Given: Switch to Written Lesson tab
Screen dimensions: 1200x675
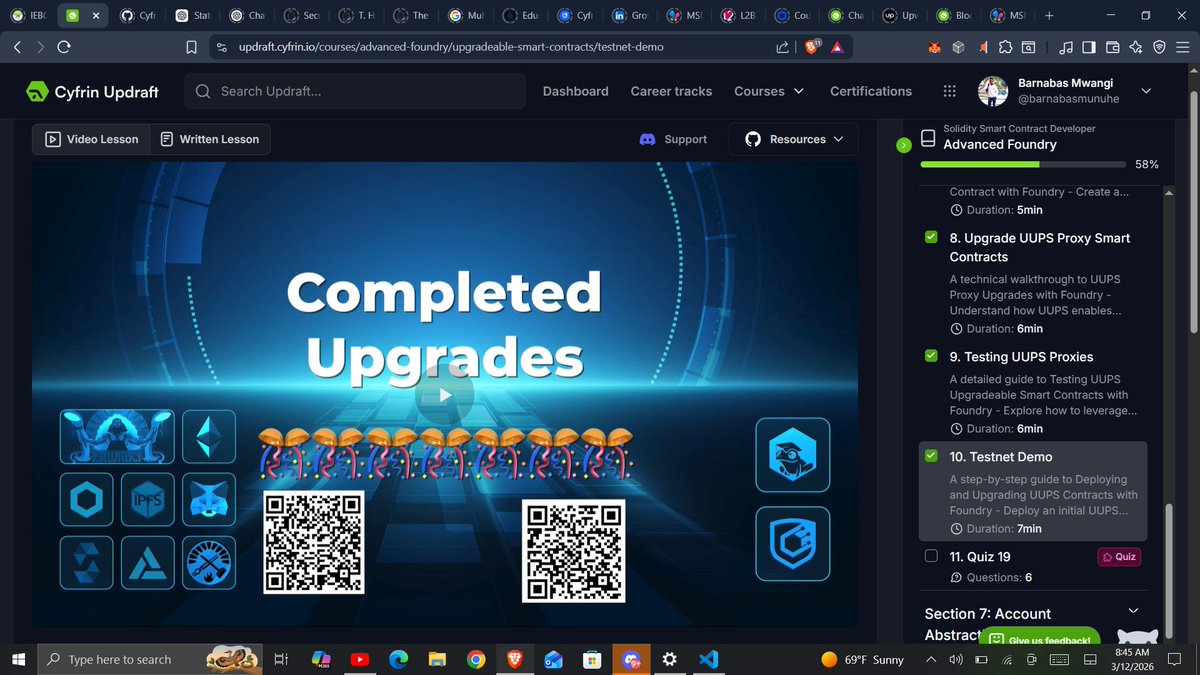Looking at the screenshot, I should point(210,139).
